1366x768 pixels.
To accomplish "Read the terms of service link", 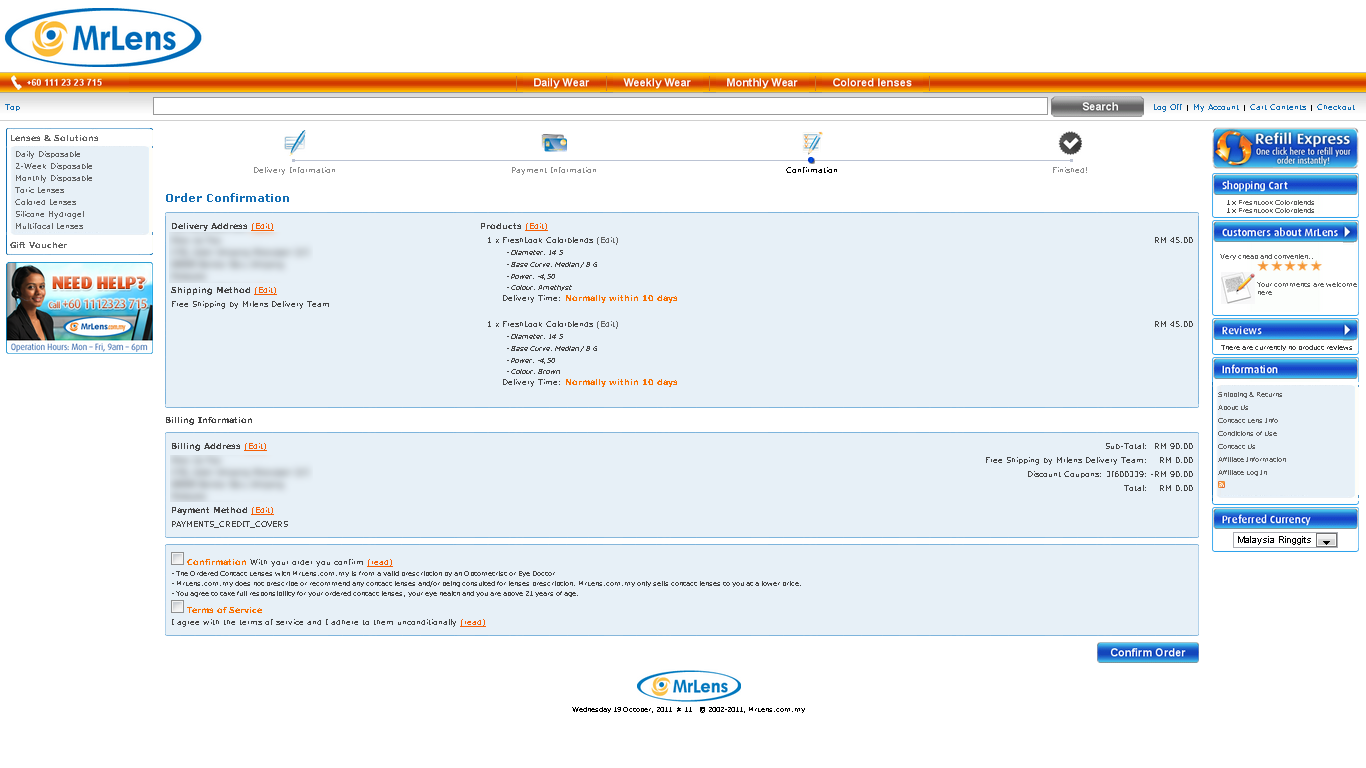I will point(473,623).
